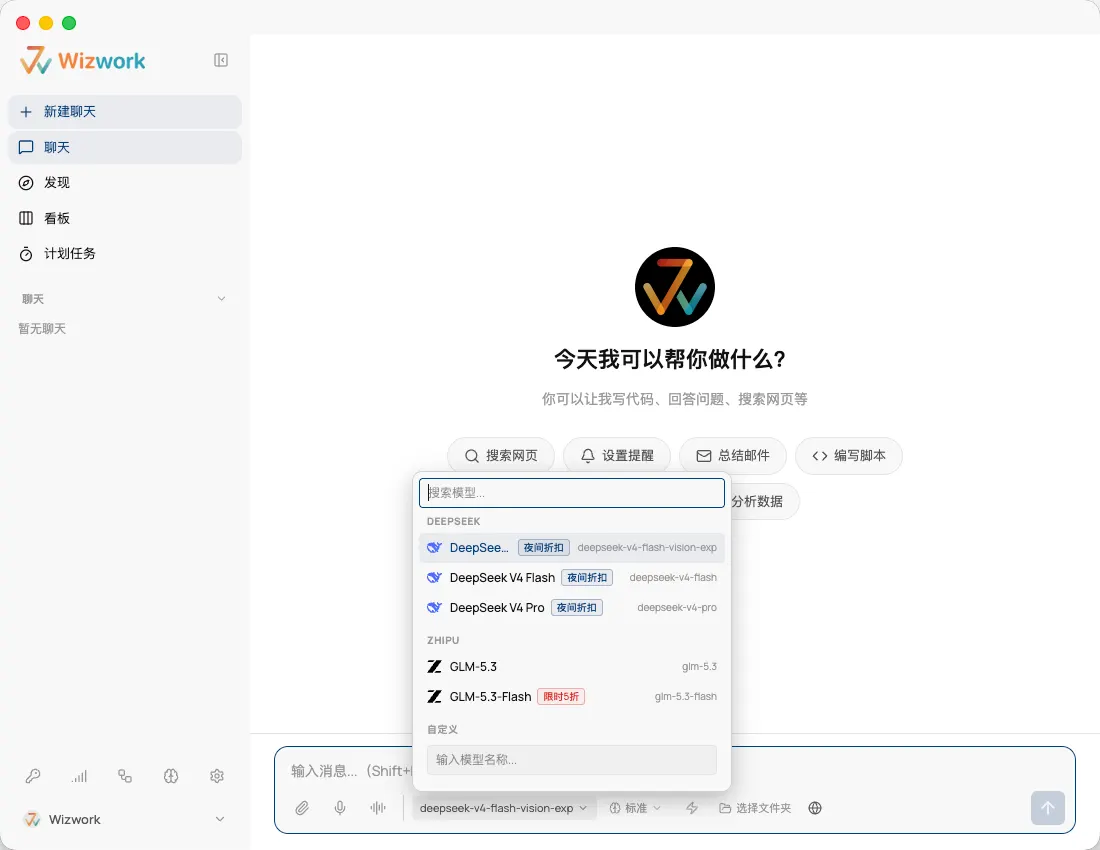The width and height of the screenshot is (1100, 850).
Task: Click the Wizwork account name at bottom
Action: point(74,819)
